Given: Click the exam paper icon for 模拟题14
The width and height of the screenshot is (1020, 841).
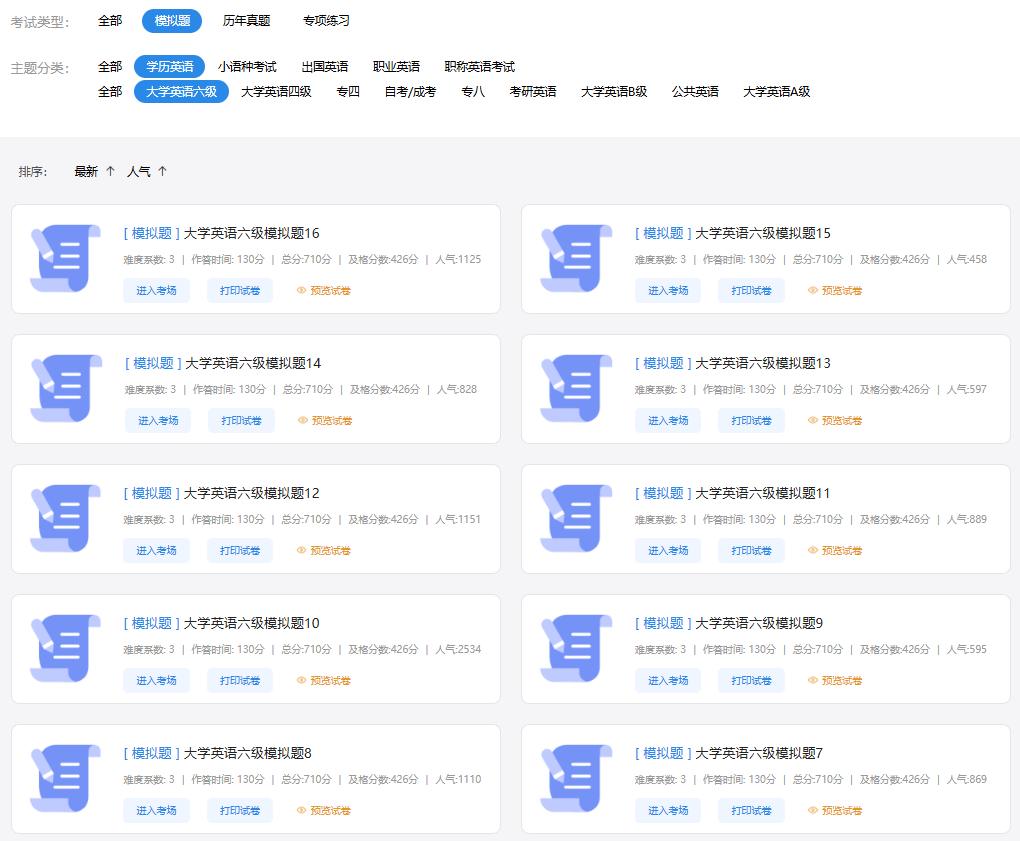Looking at the screenshot, I should click(66, 388).
